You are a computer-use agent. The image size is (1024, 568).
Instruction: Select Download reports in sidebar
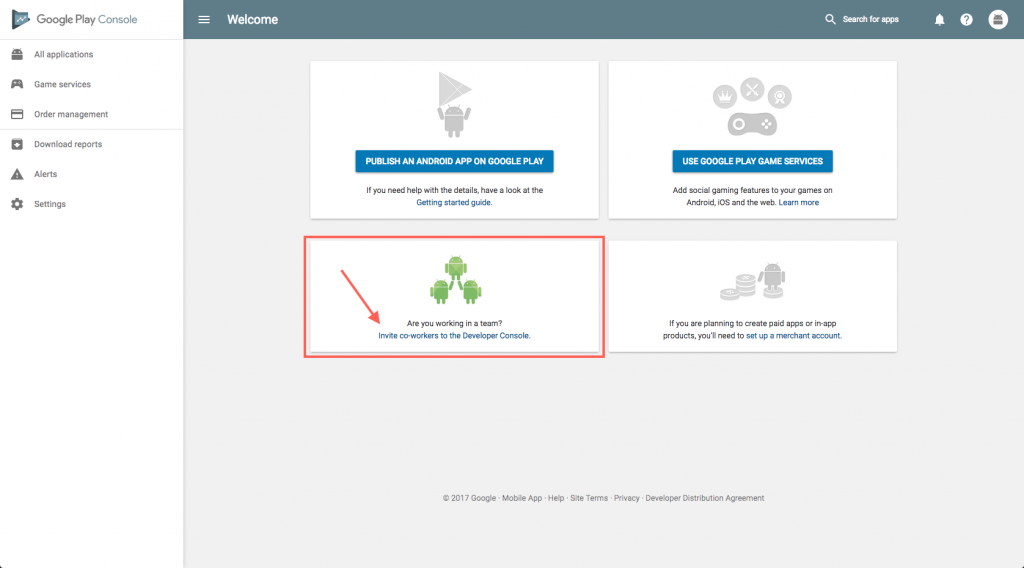(x=68, y=144)
